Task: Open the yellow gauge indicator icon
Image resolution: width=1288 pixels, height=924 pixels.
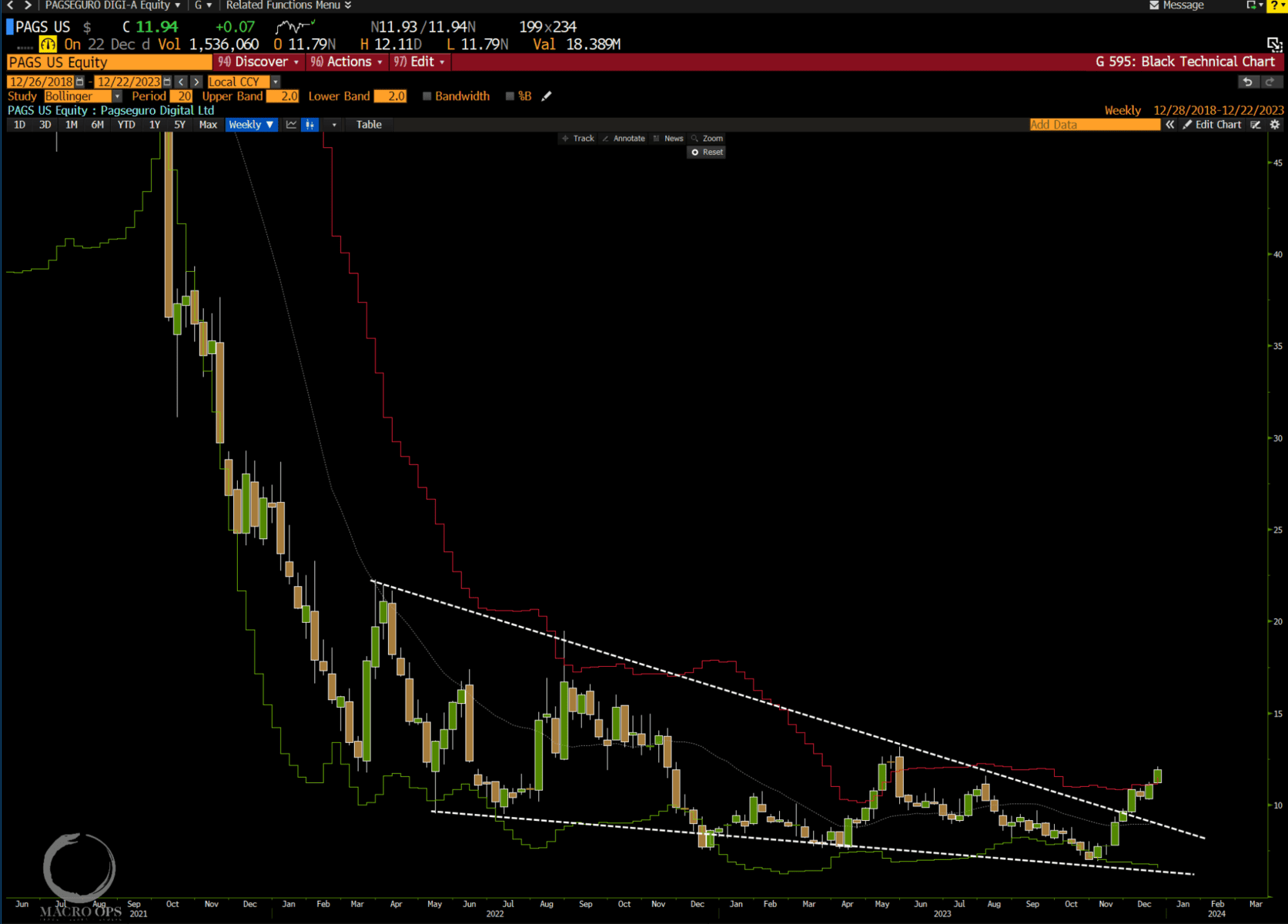Action: point(48,45)
